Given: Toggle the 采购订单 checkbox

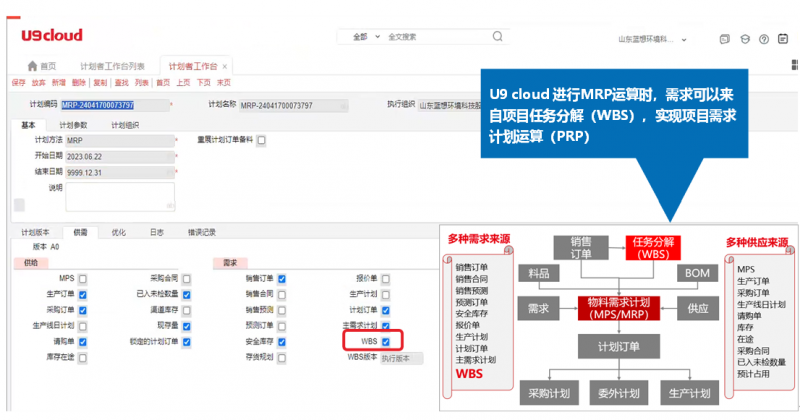Looking at the screenshot, I should 83,310.
